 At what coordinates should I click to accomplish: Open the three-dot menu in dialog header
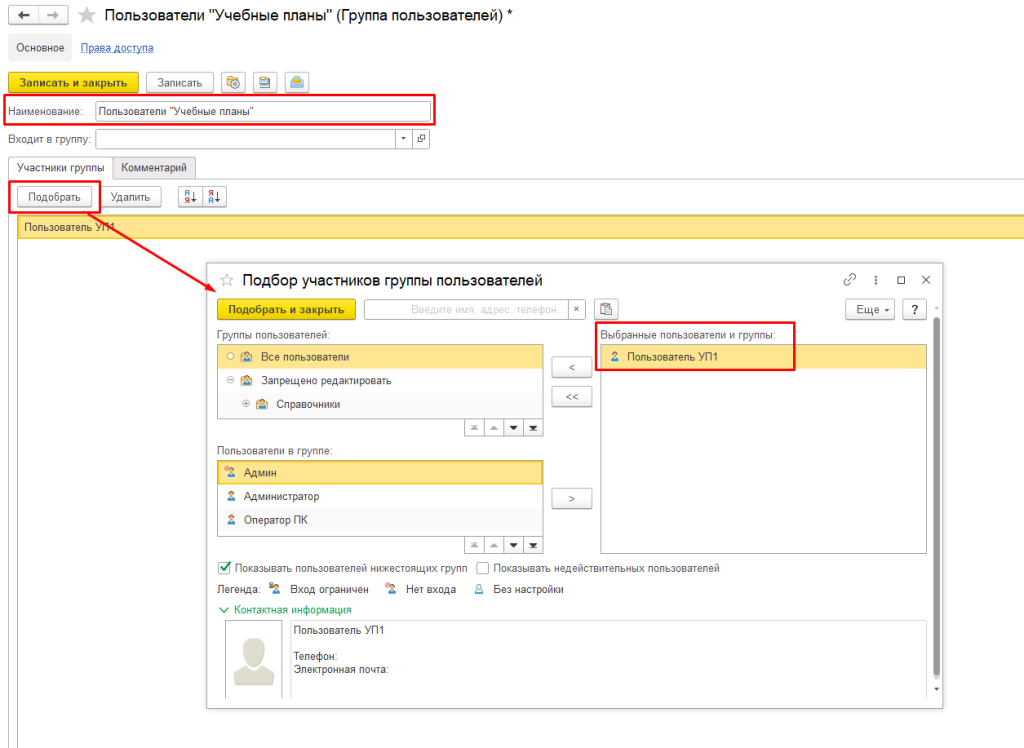click(876, 280)
